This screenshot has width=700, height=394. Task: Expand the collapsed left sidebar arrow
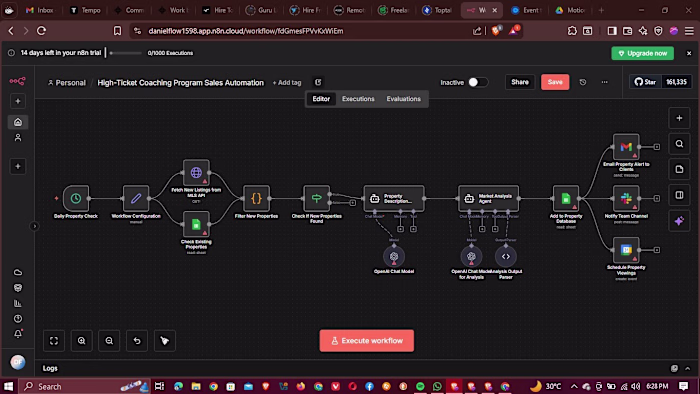[34, 226]
